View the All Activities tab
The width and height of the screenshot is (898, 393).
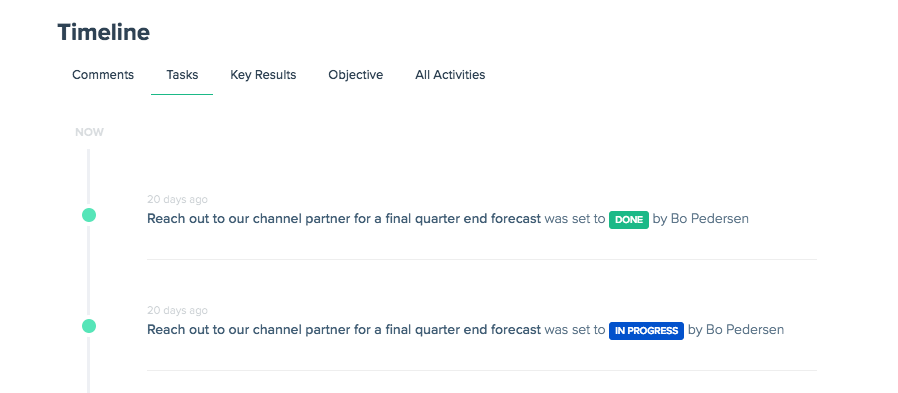click(x=450, y=75)
